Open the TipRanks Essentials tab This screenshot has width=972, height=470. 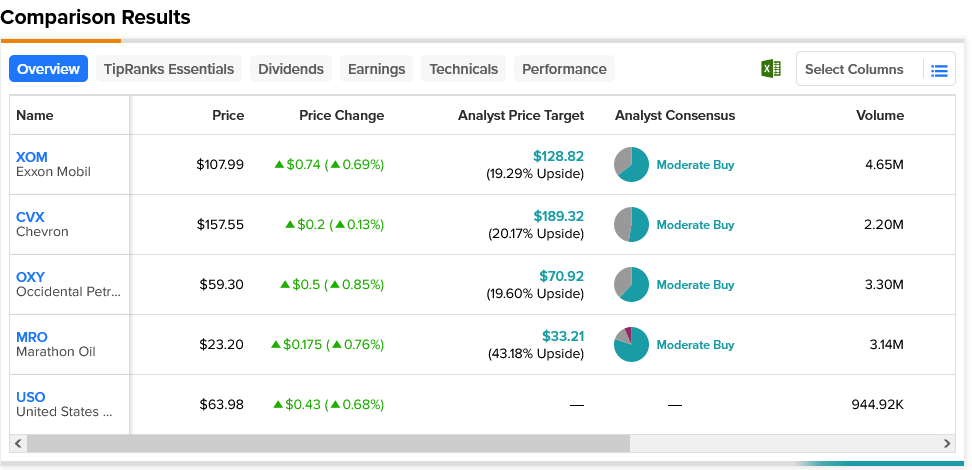click(169, 69)
